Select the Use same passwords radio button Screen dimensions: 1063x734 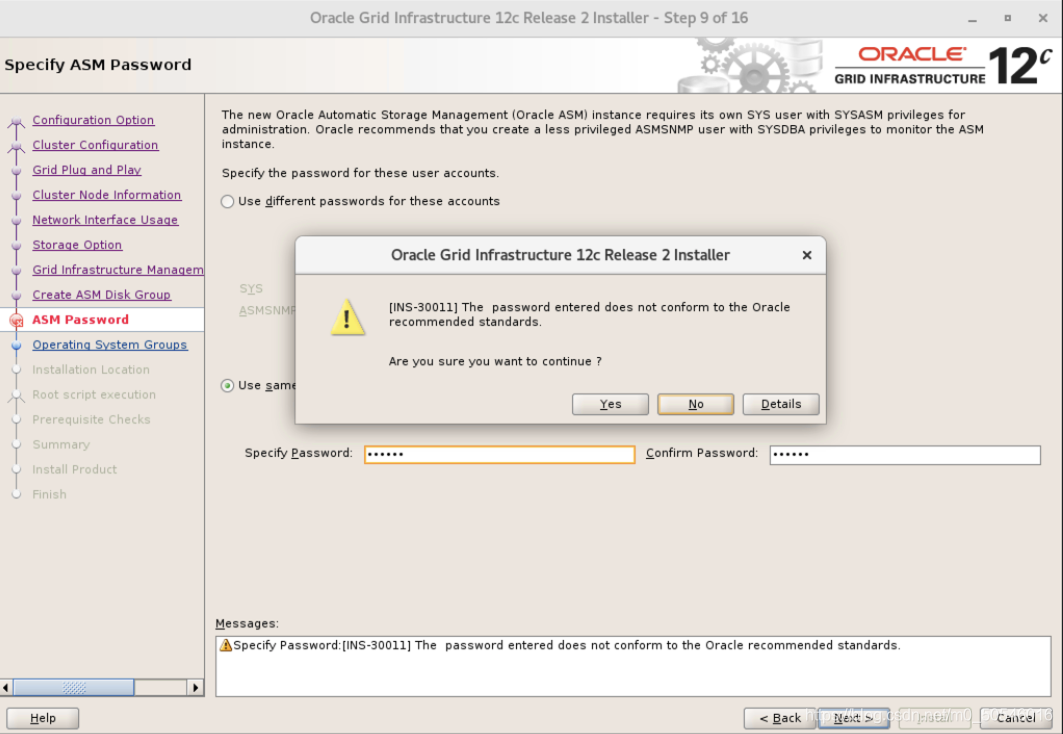coord(228,386)
